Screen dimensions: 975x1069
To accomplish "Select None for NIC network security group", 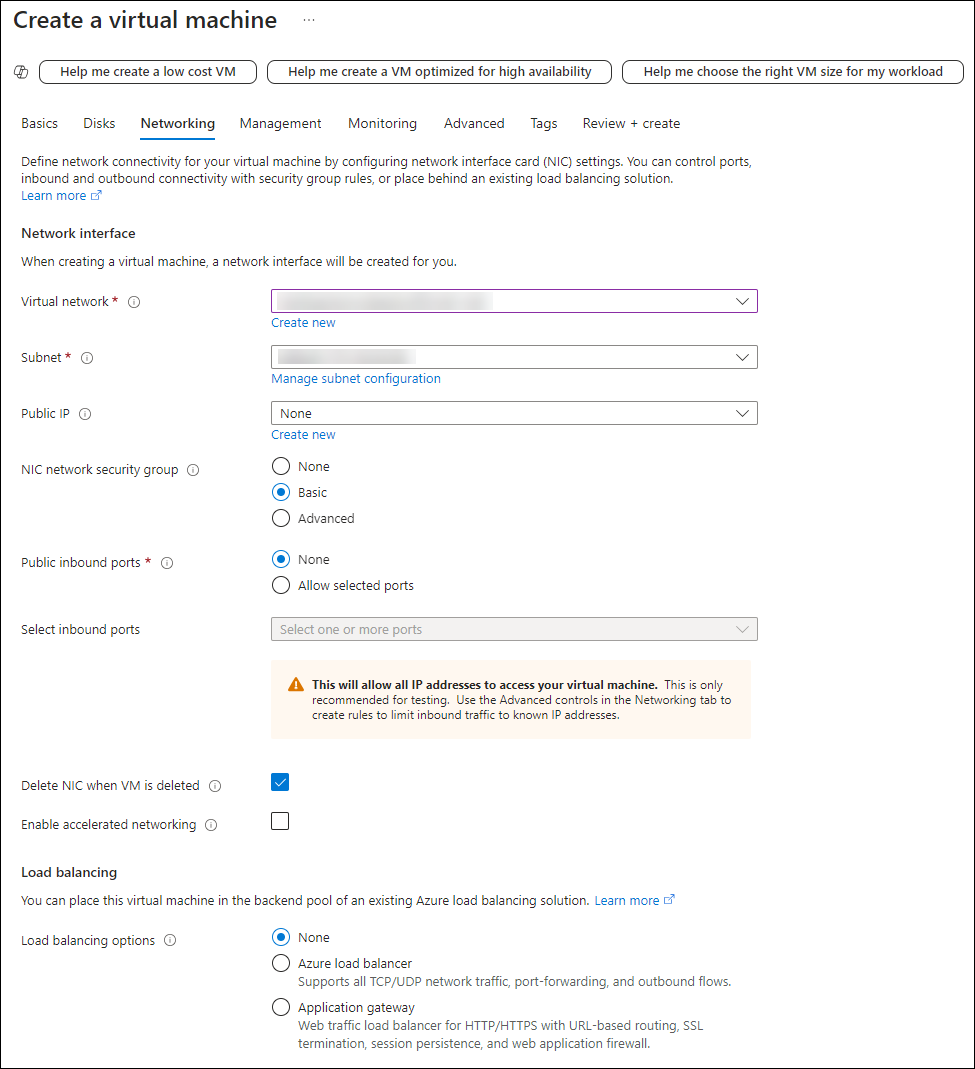I will pos(281,466).
